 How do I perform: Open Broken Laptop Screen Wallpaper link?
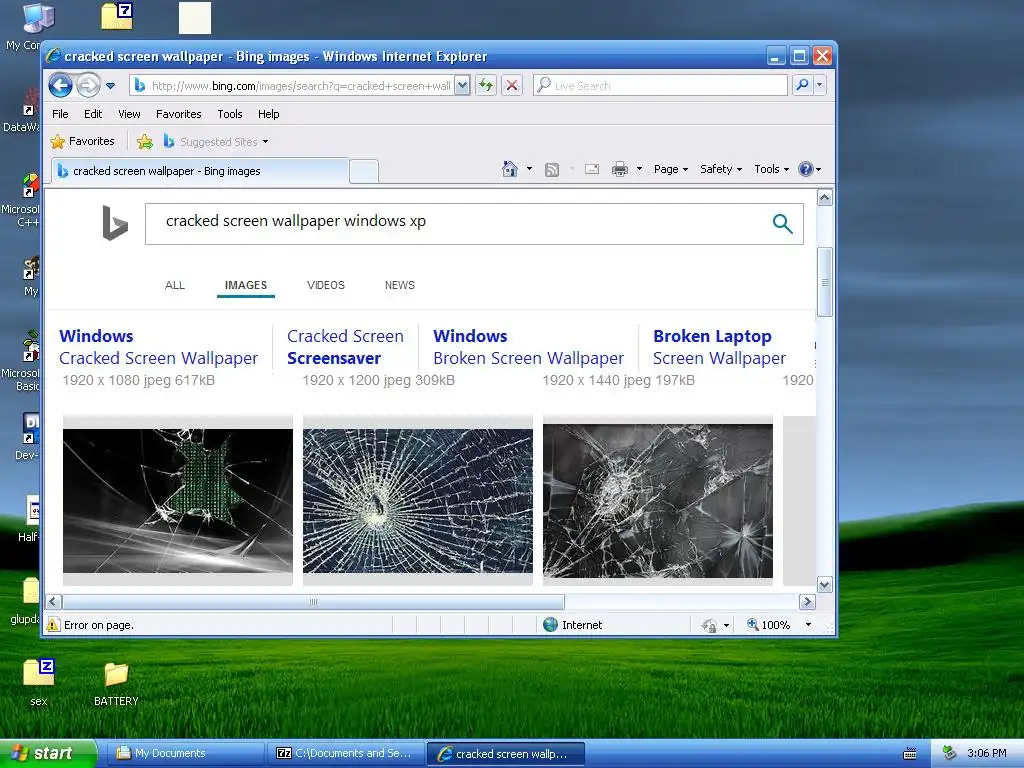(719, 347)
